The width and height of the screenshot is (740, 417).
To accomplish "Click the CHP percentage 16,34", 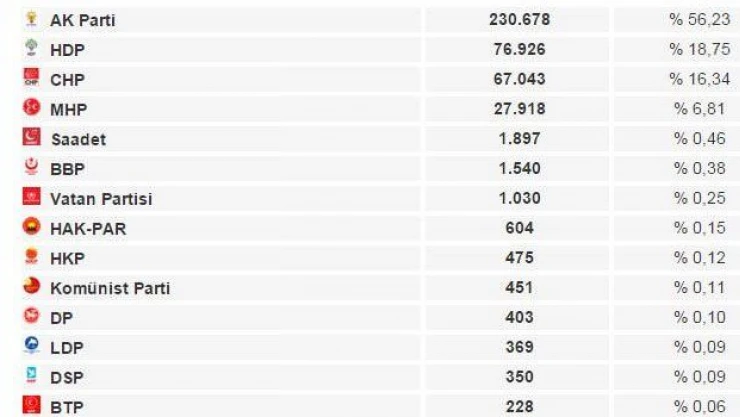I will 699,79.
